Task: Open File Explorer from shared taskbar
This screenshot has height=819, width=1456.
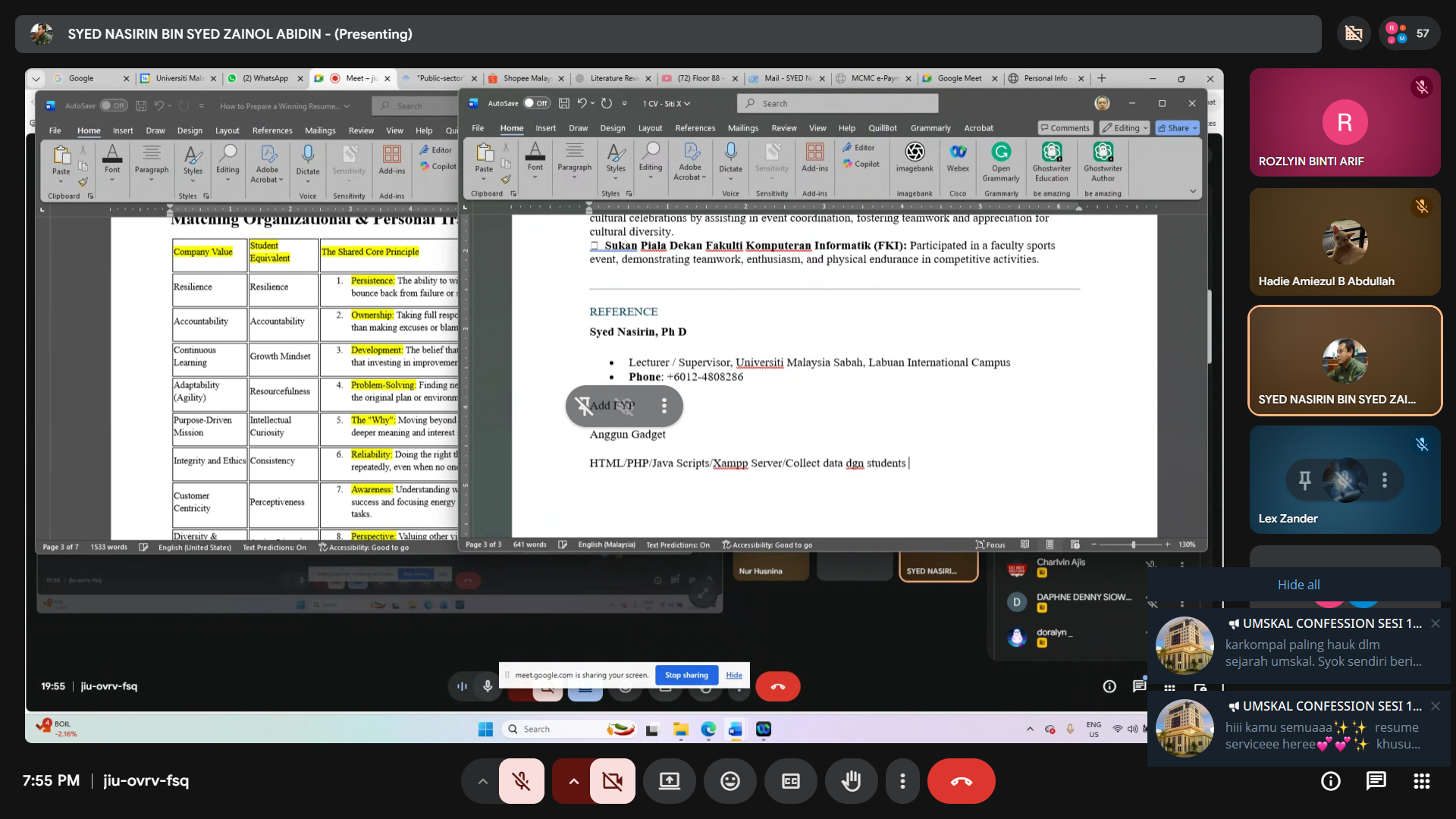Action: coord(680,730)
